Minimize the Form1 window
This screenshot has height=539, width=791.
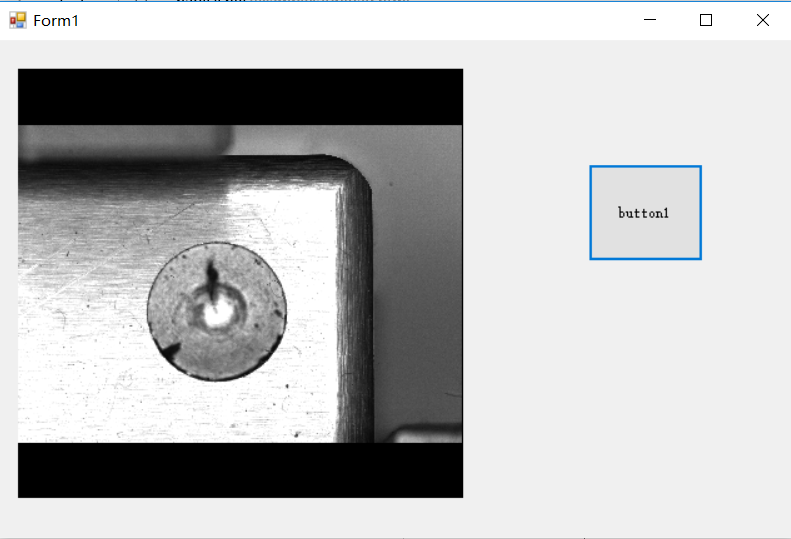click(650, 20)
